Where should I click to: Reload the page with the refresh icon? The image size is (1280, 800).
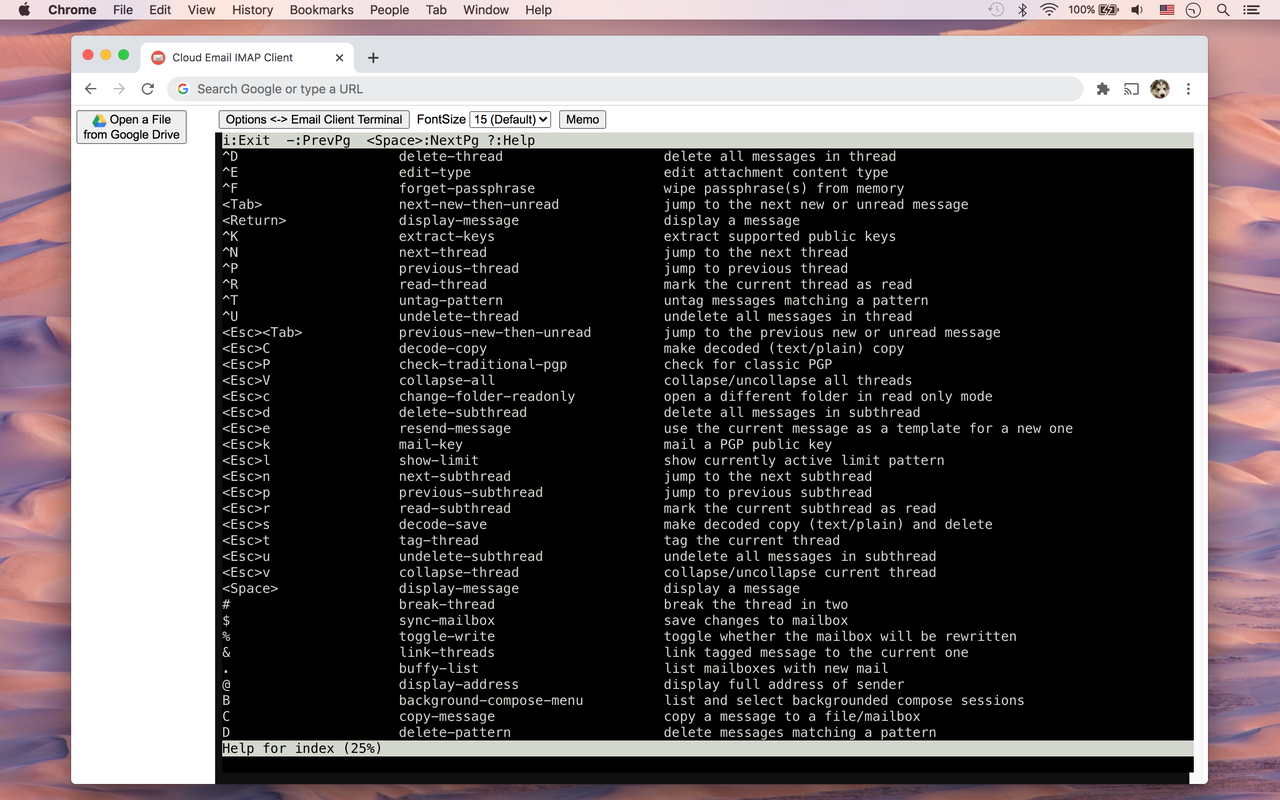(147, 89)
